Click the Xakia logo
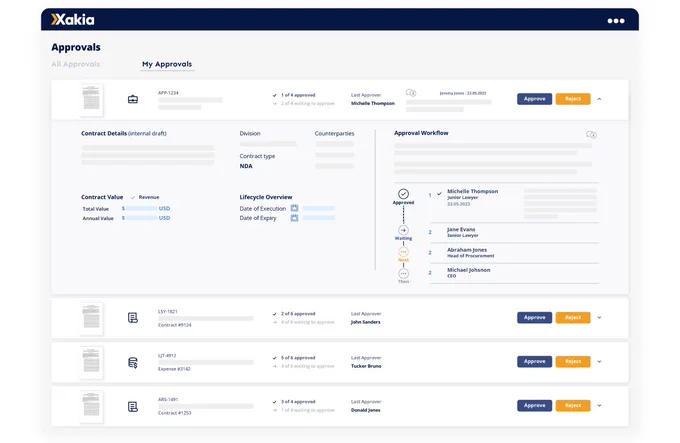680x443 pixels. pos(72,20)
